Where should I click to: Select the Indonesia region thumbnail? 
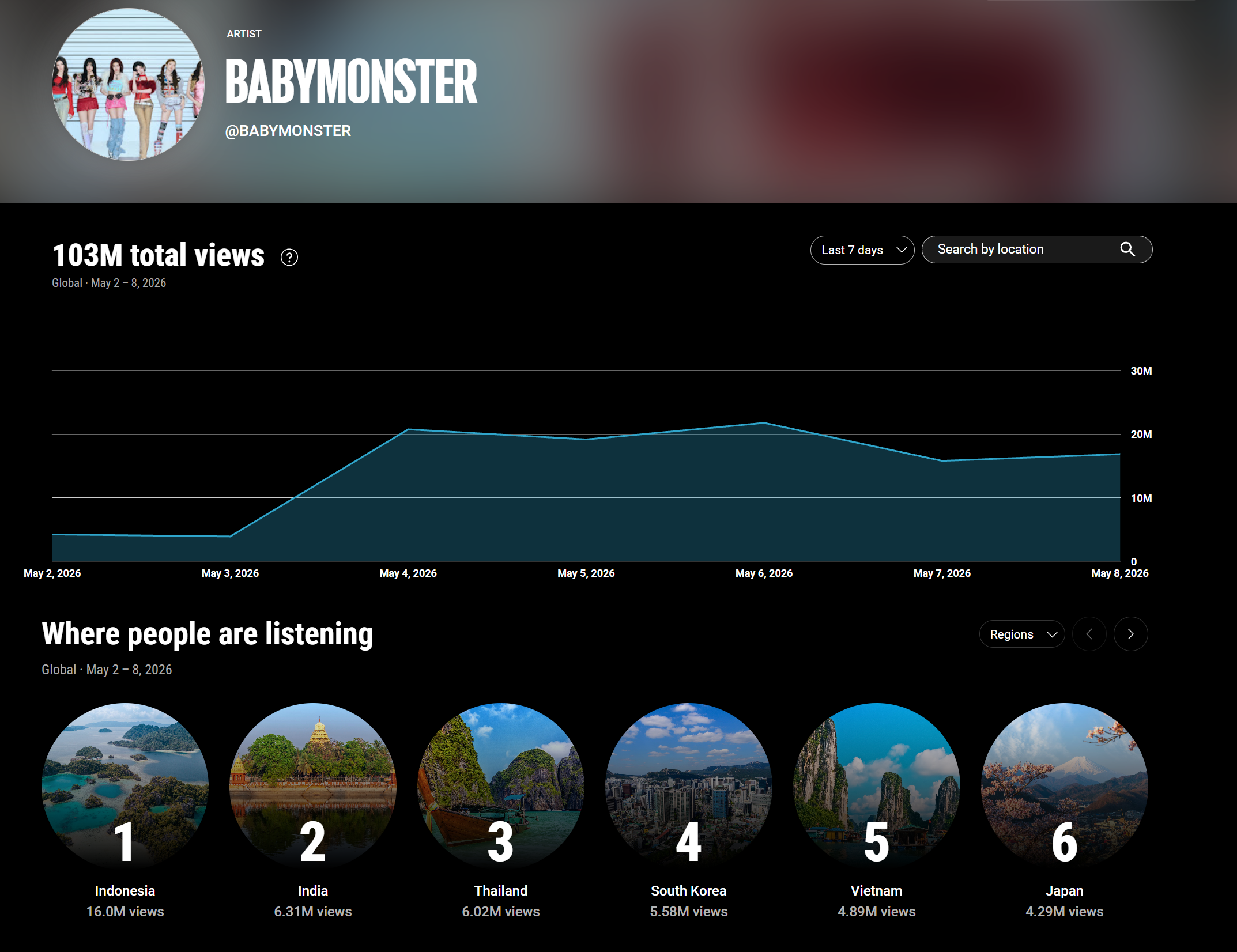point(125,785)
